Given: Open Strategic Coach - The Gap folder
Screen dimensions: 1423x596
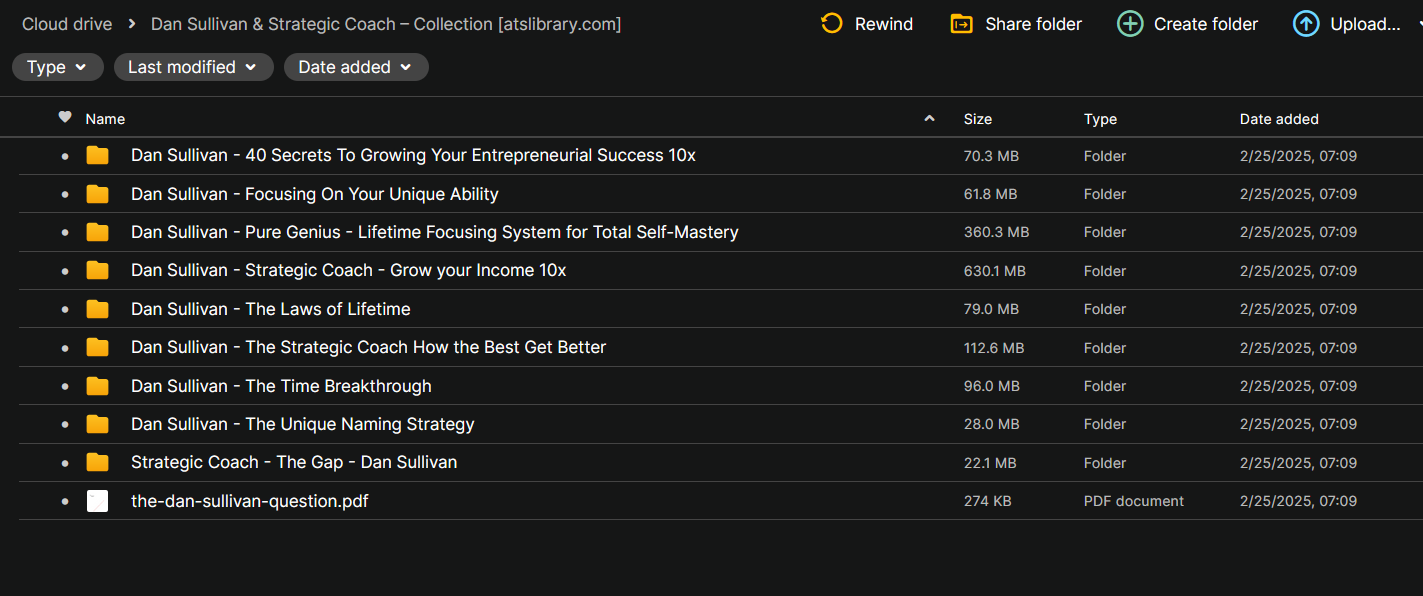Looking at the screenshot, I should click(294, 462).
